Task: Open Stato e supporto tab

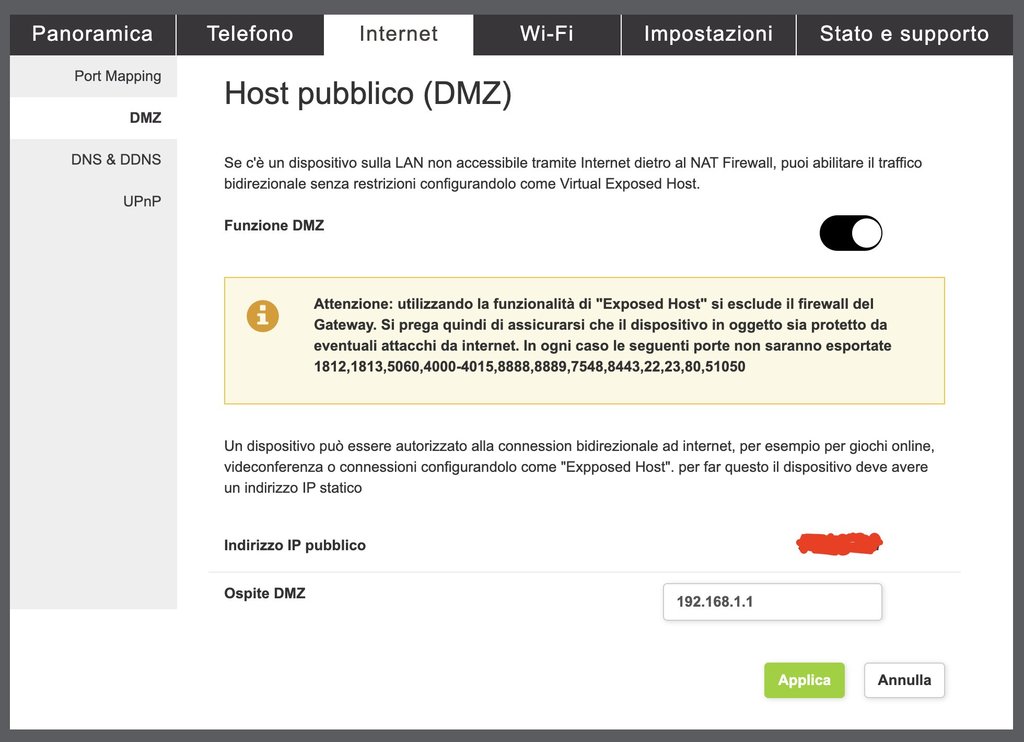Action: click(904, 34)
